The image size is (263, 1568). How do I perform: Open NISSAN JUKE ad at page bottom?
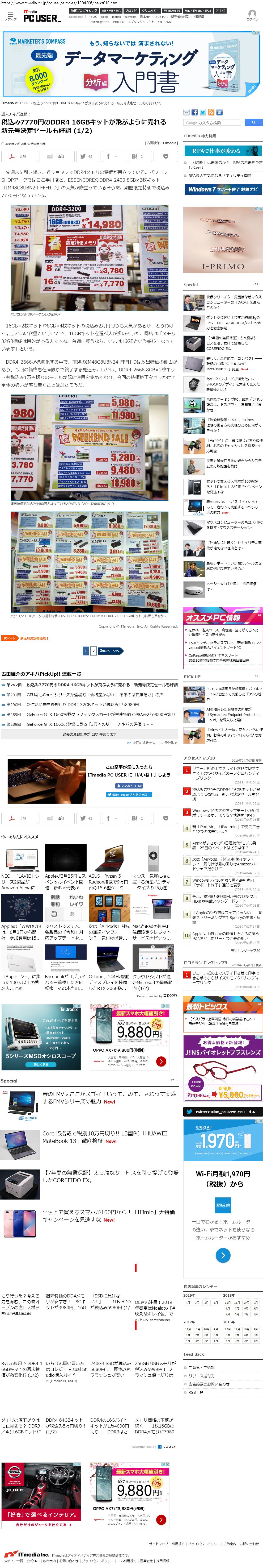pyautogui.click(x=41, y=1496)
